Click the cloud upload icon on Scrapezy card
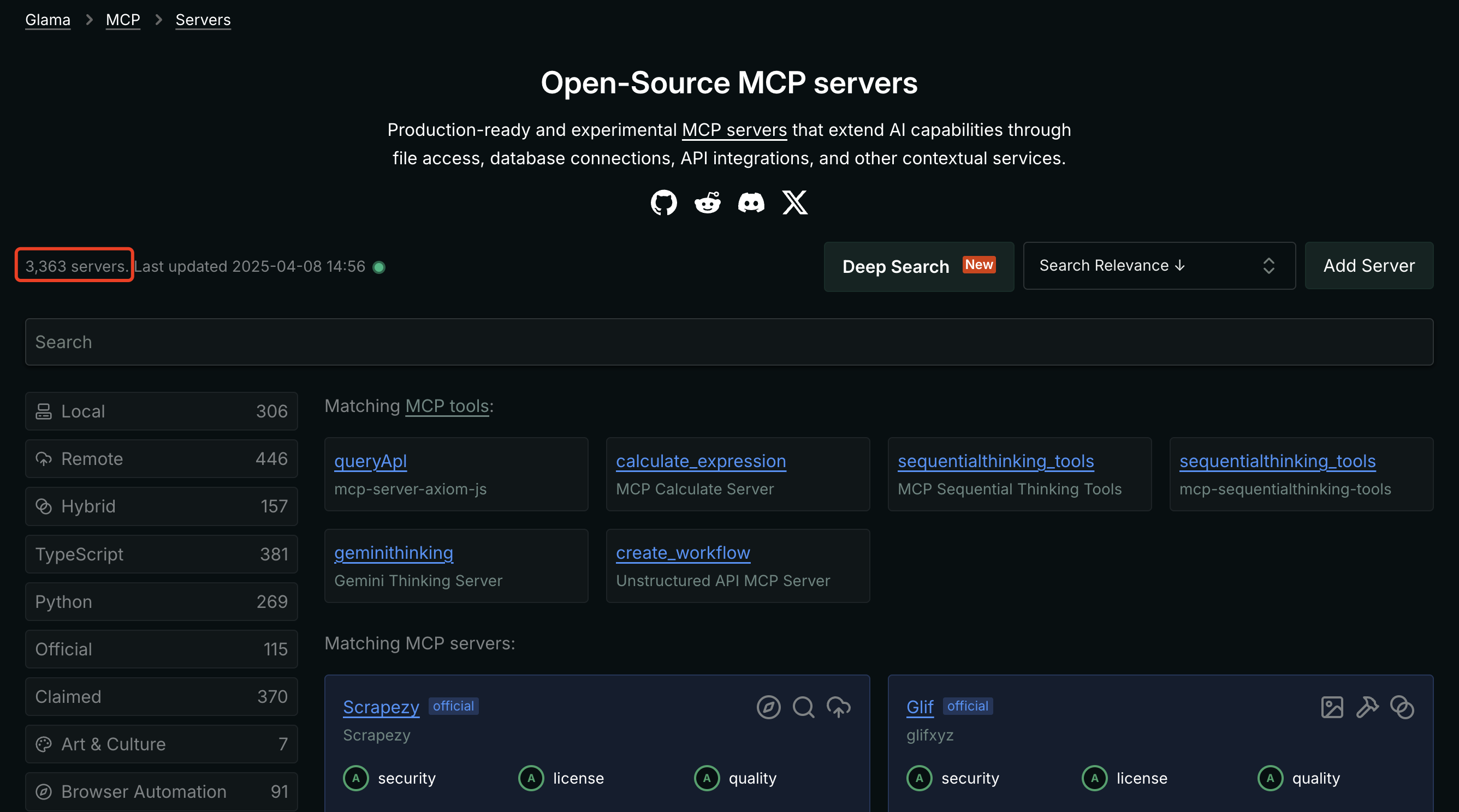1459x812 pixels. [839, 707]
